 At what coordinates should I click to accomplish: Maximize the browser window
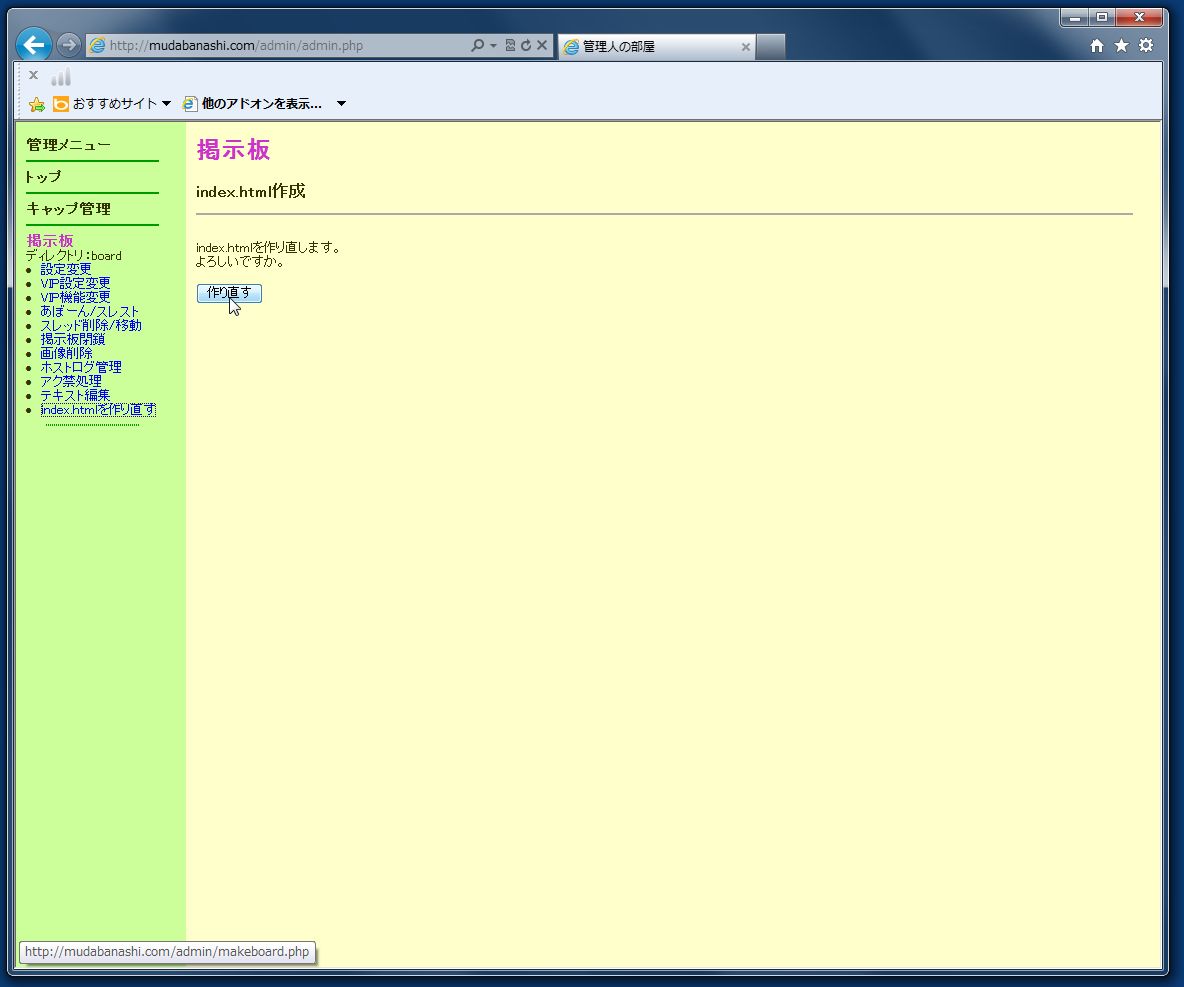(x=1102, y=17)
